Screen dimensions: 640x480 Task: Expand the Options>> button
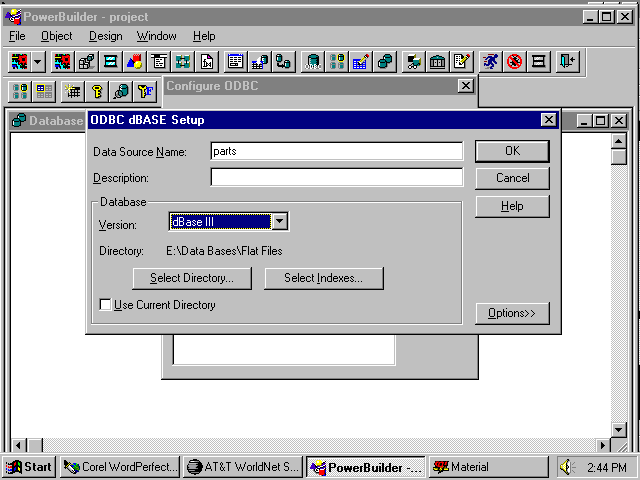pos(512,313)
